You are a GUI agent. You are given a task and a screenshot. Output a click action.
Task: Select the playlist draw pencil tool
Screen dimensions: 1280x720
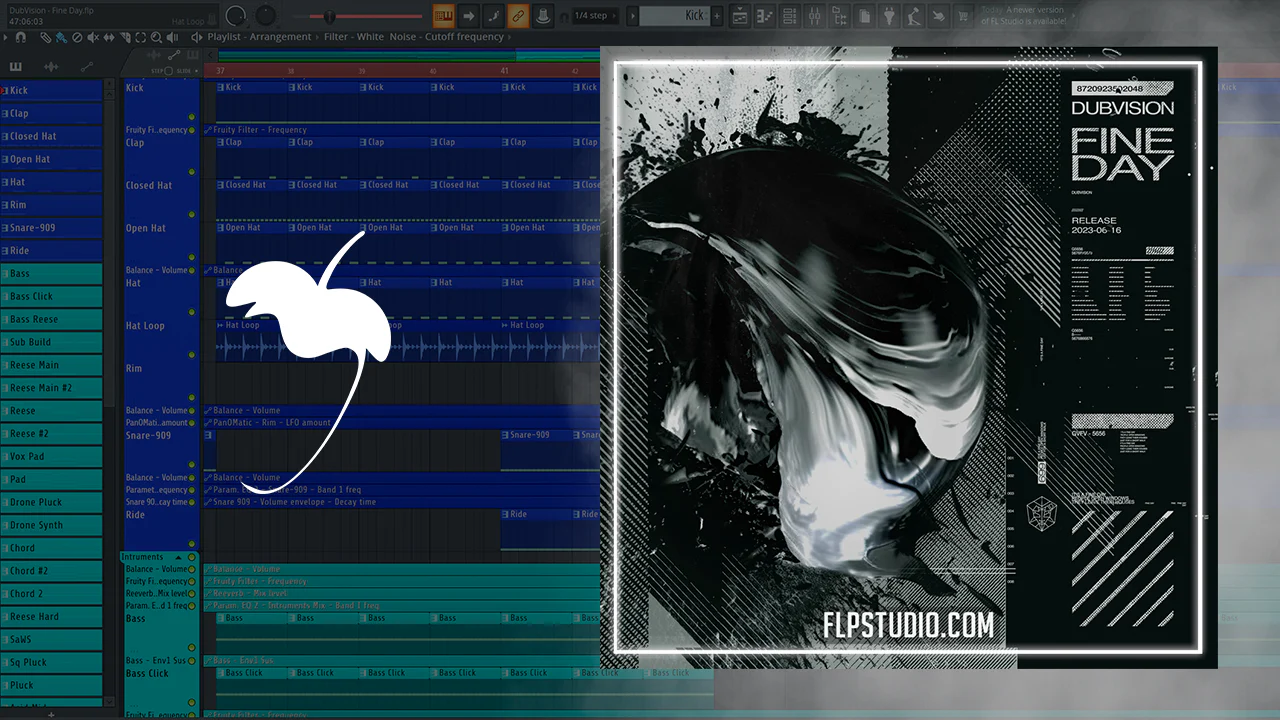[x=46, y=37]
